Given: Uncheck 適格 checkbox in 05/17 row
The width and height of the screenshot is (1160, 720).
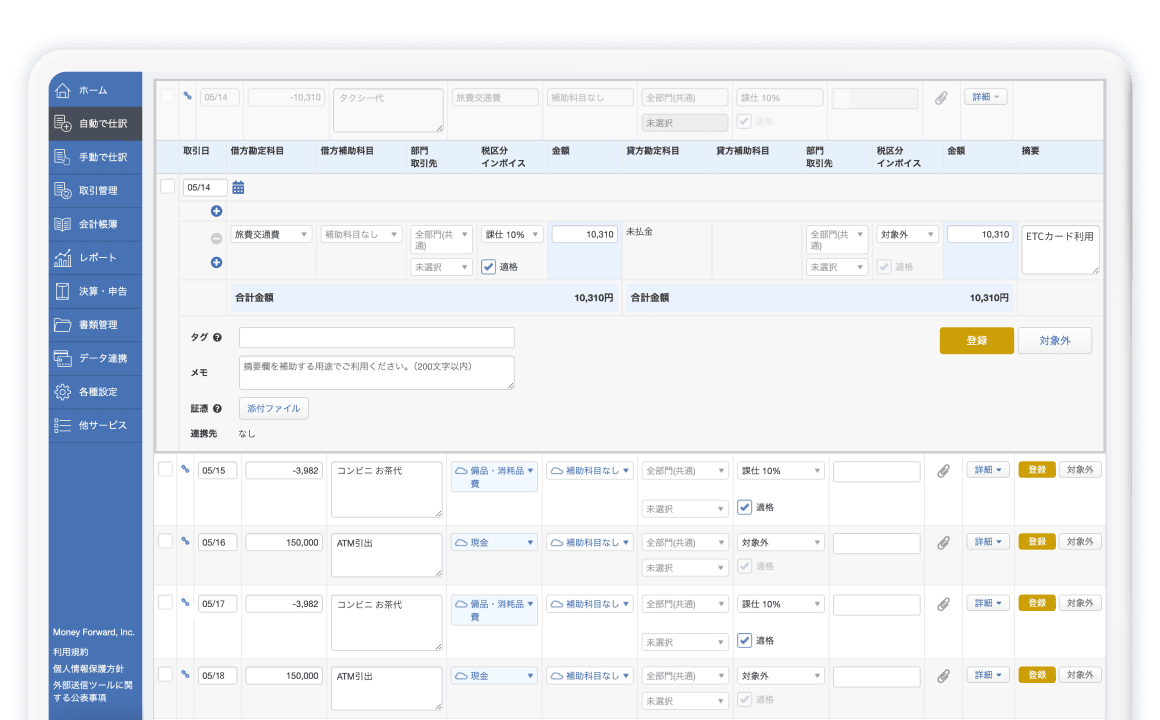Looking at the screenshot, I should coord(744,640).
